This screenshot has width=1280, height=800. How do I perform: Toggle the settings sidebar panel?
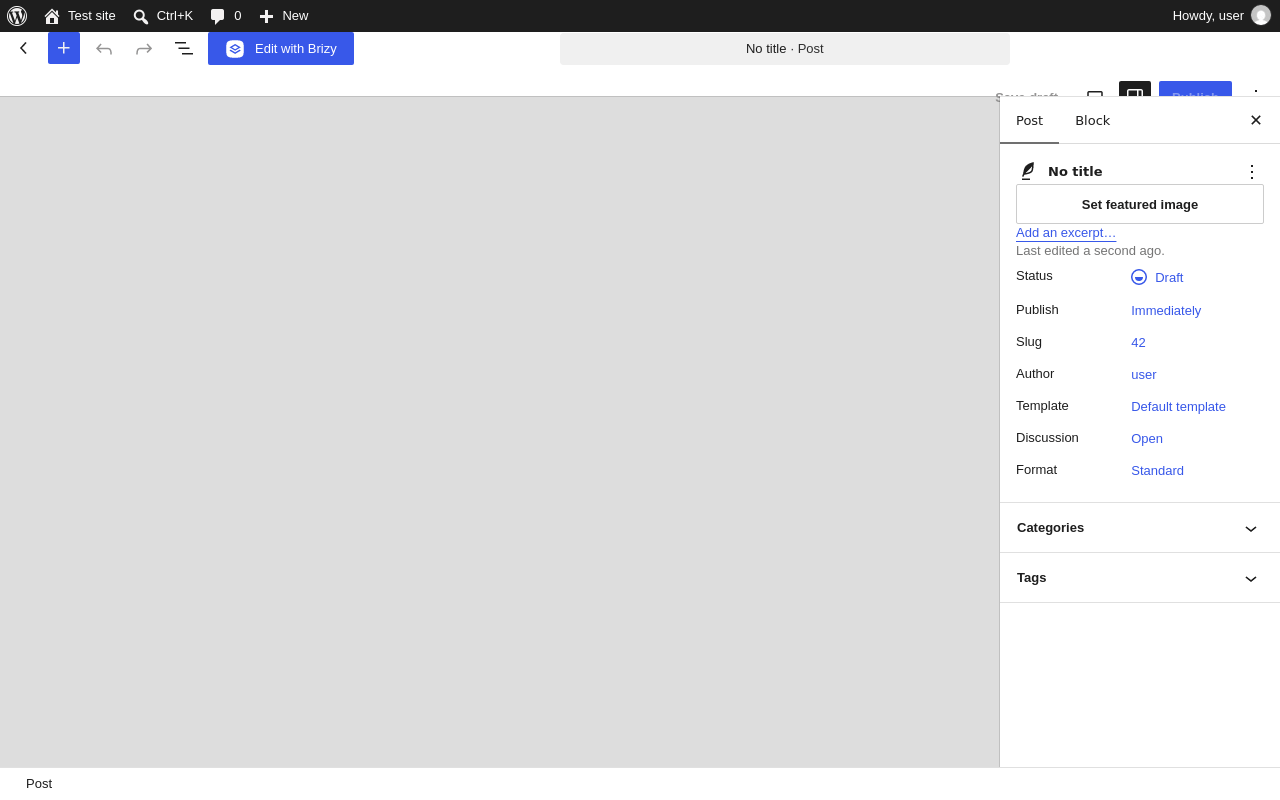coord(1135,90)
